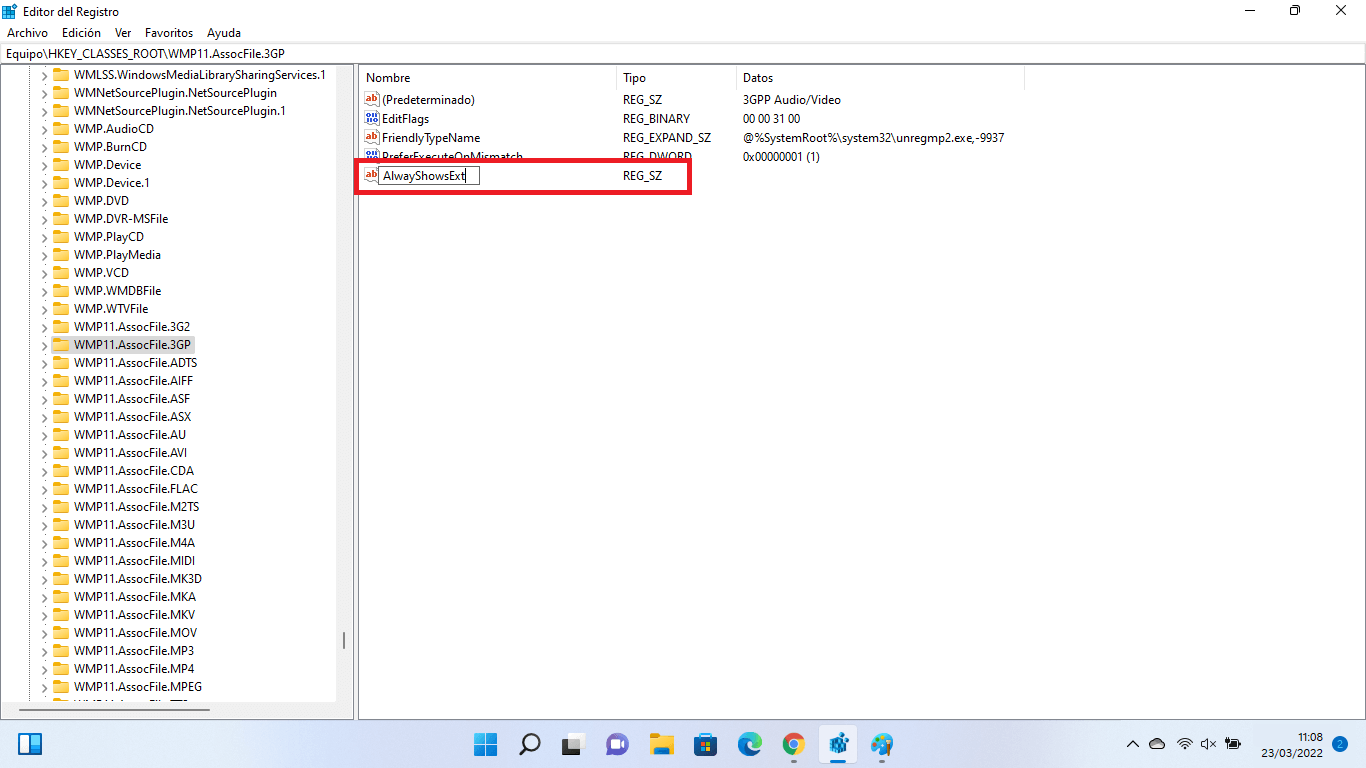Expand the WMP11.AssocFile.MP3 key
Image resolution: width=1366 pixels, height=768 pixels.
pyautogui.click(x=44, y=651)
